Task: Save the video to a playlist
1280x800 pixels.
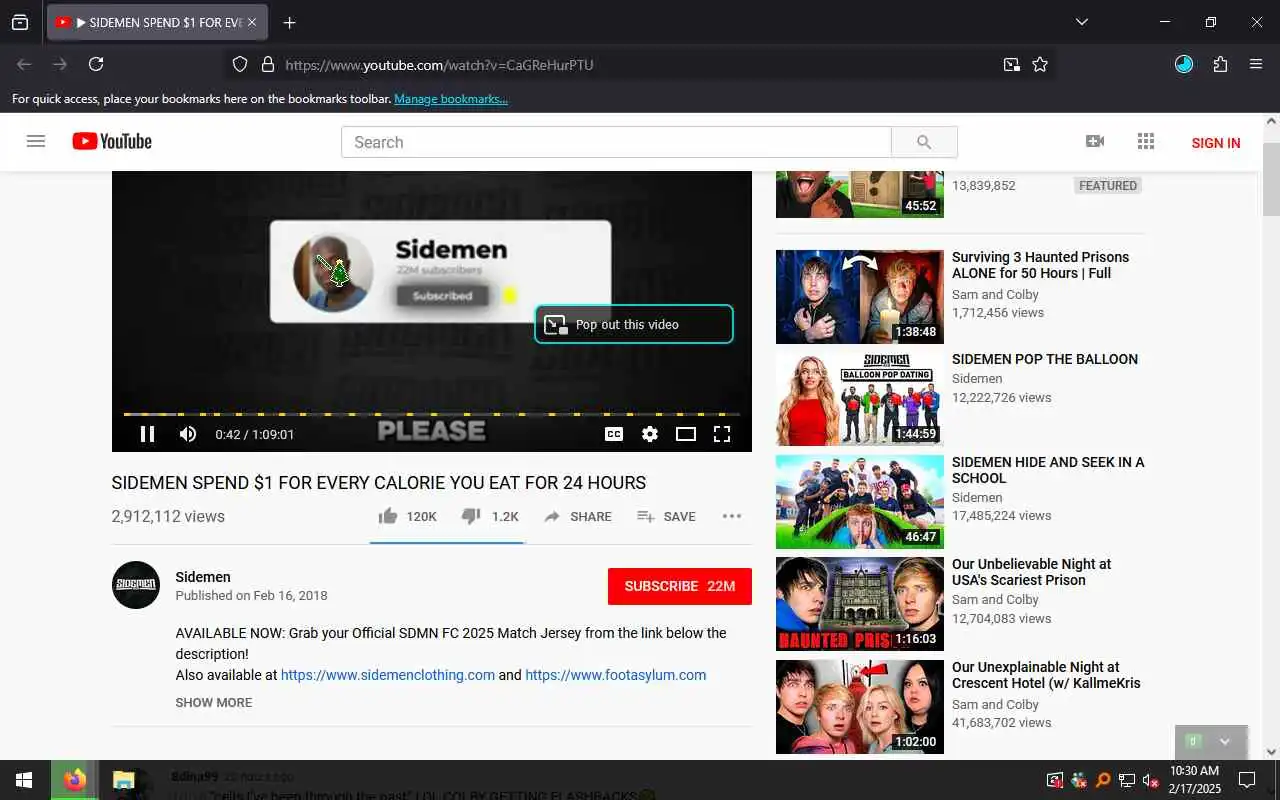Action: tap(666, 516)
